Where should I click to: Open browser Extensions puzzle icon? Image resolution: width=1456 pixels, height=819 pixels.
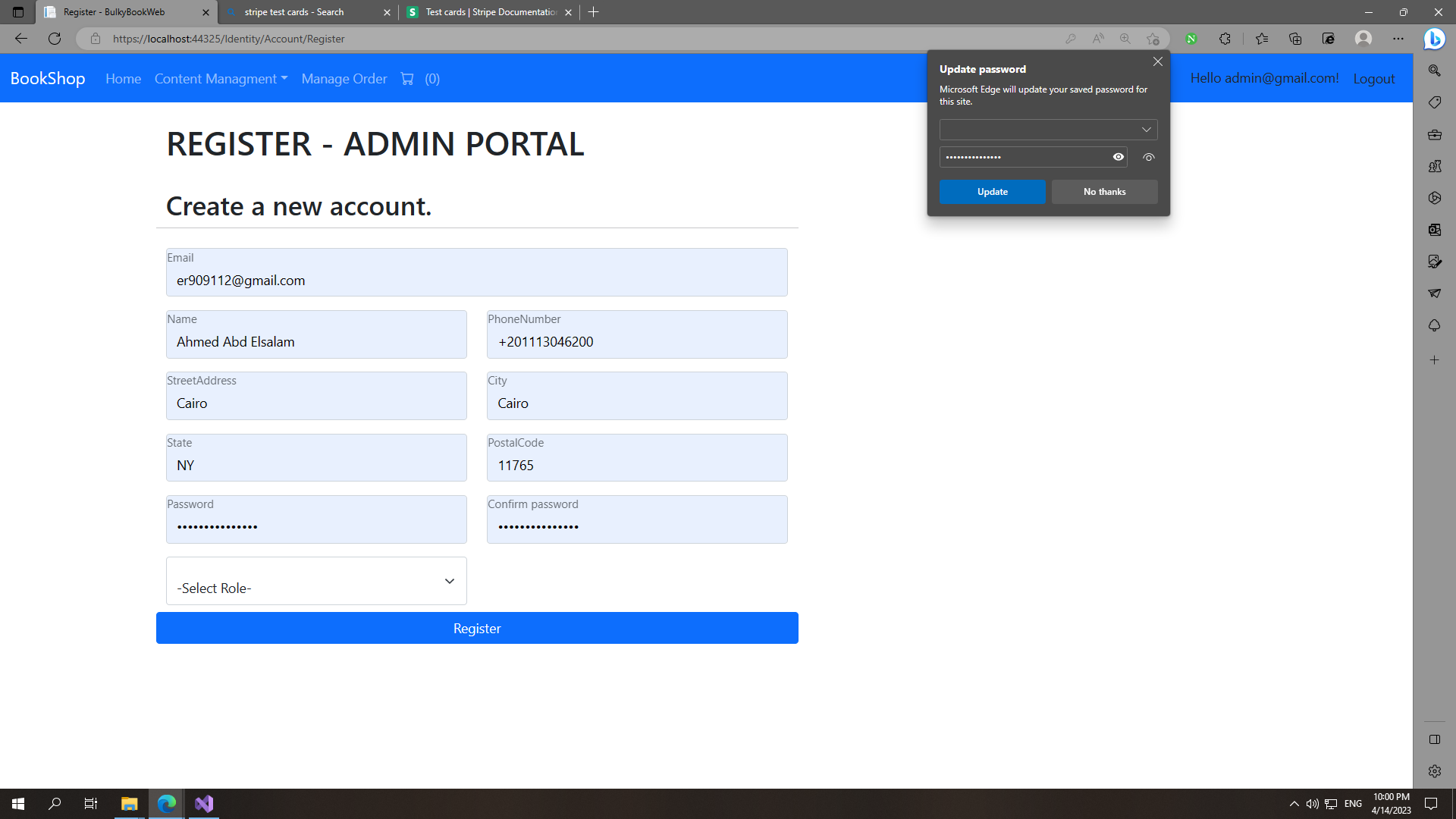(x=1225, y=39)
